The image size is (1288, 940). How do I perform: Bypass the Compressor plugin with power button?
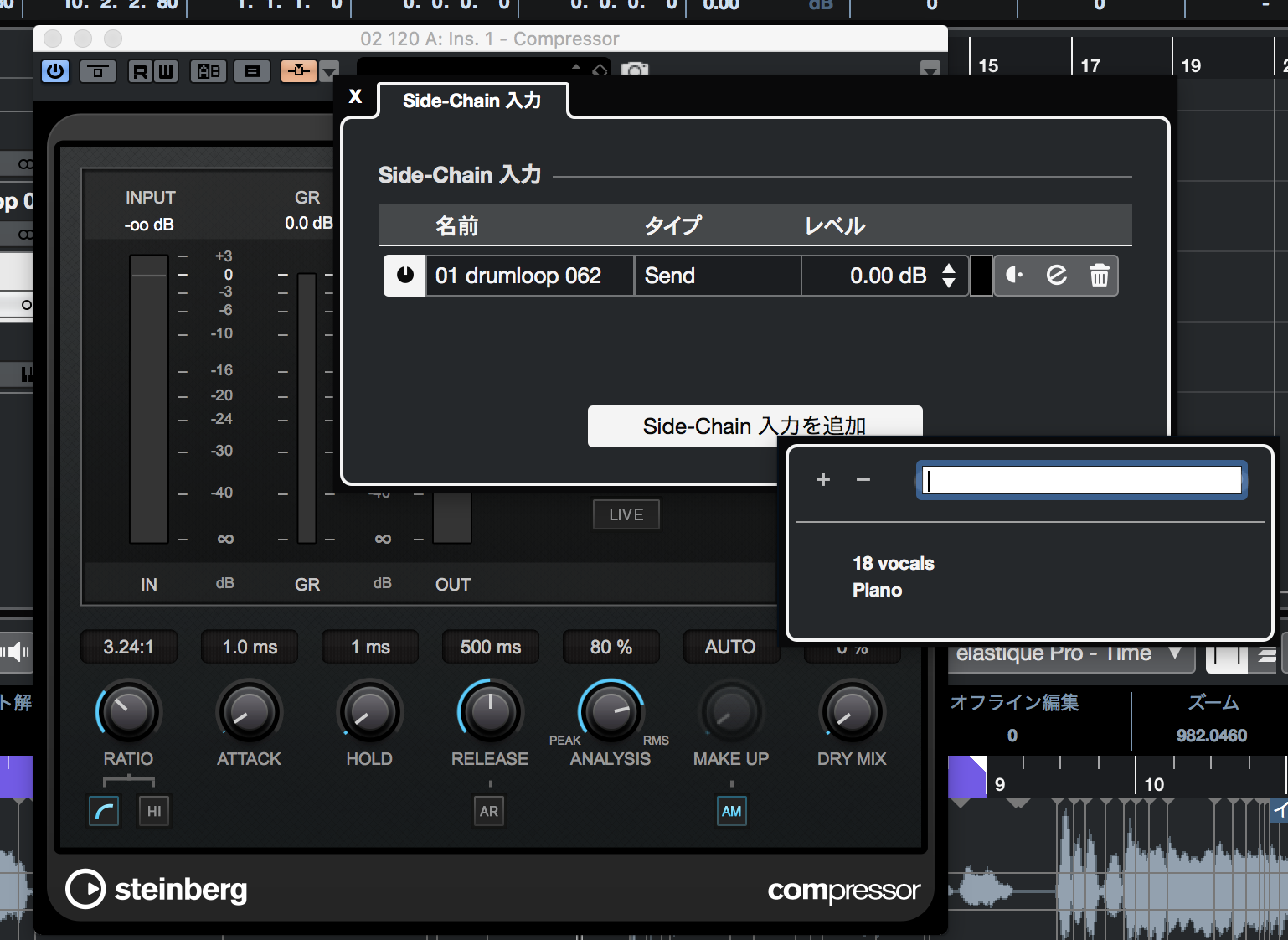[x=55, y=71]
